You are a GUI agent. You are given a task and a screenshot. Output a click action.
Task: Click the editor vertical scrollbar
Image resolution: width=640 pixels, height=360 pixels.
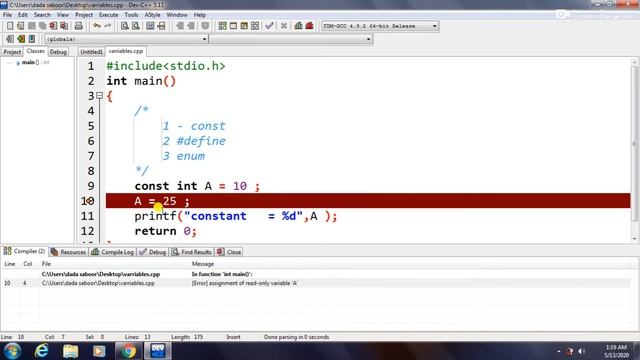[x=634, y=150]
